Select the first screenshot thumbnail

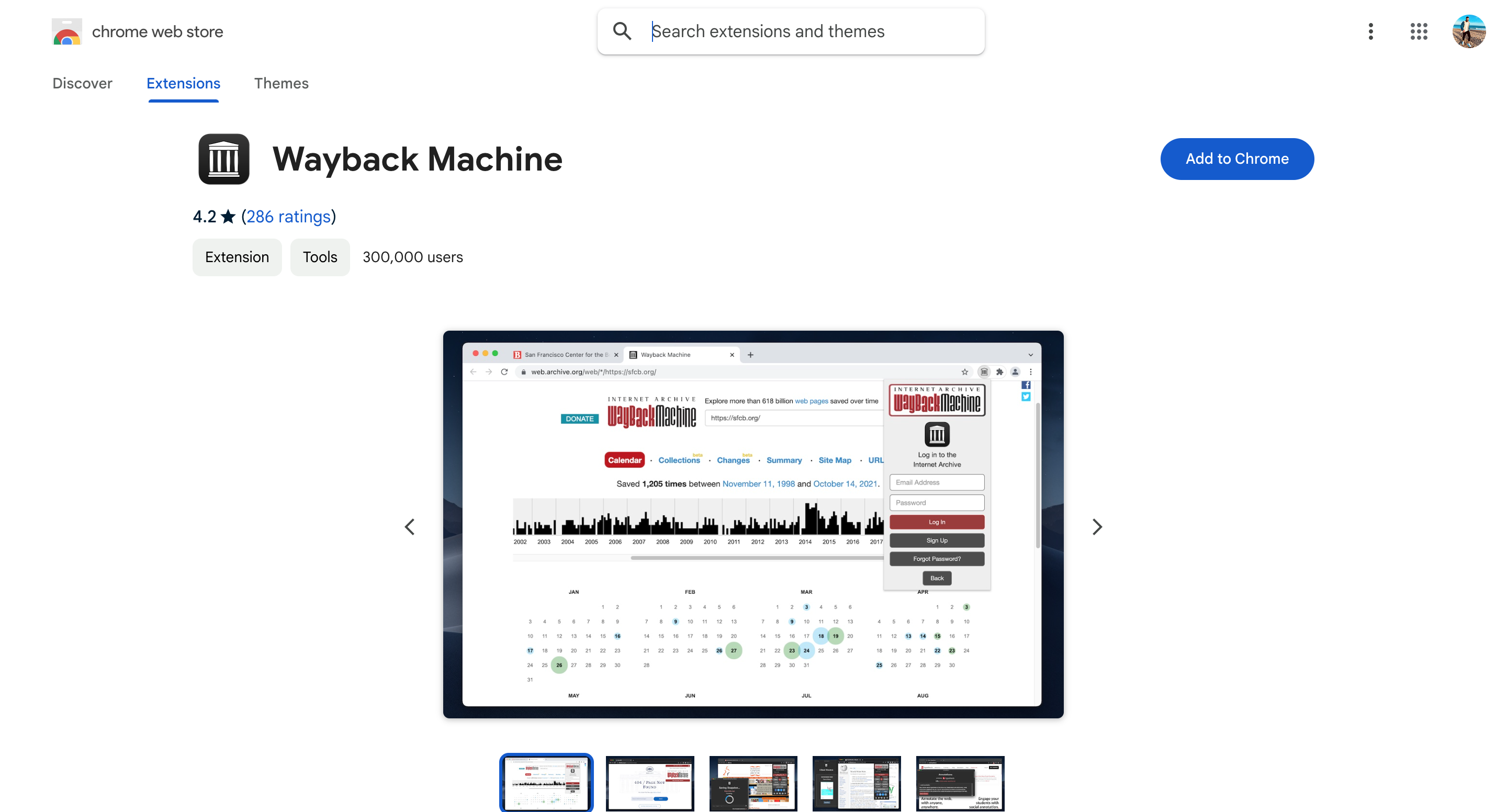(546, 783)
